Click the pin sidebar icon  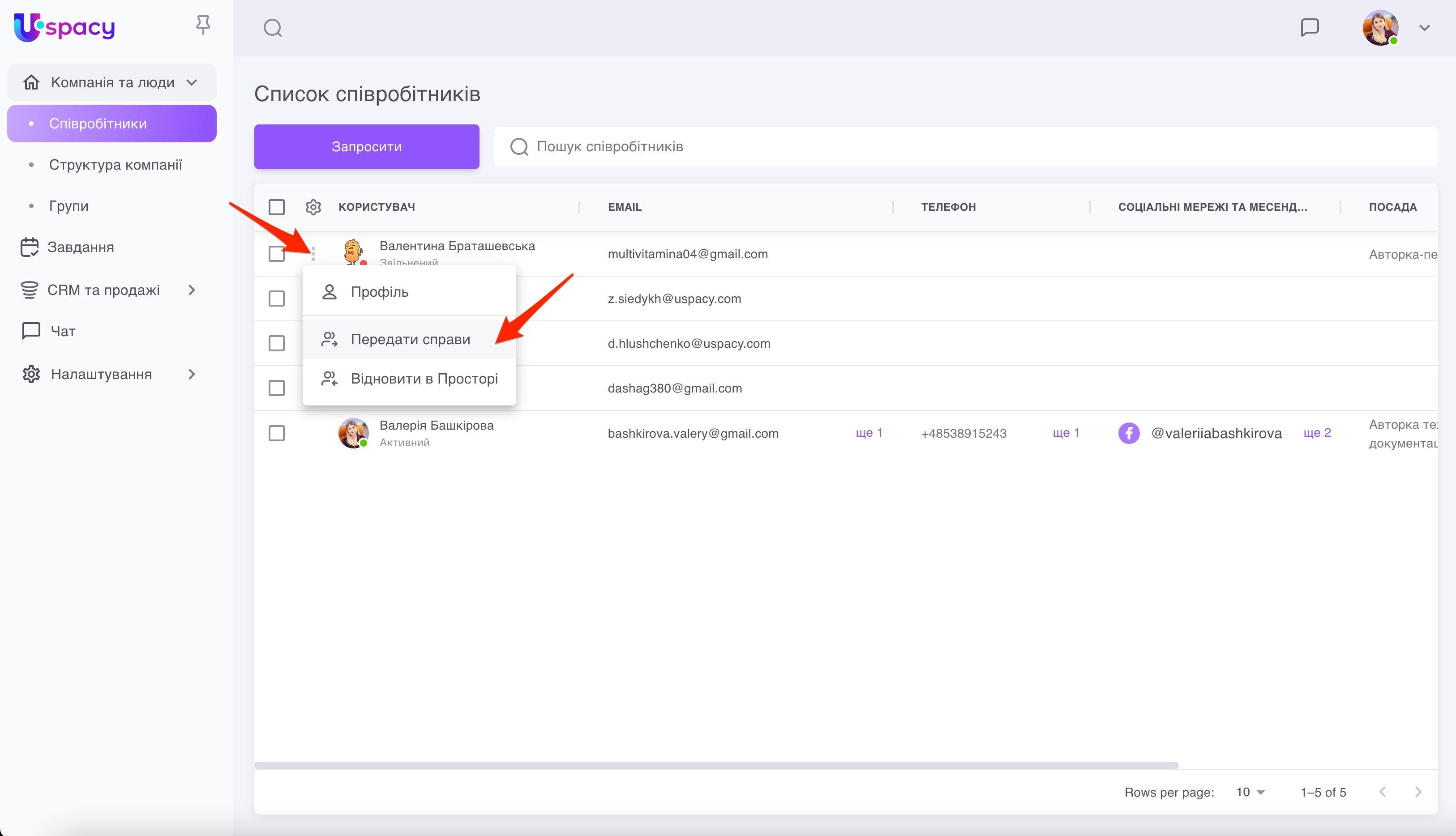[203, 25]
